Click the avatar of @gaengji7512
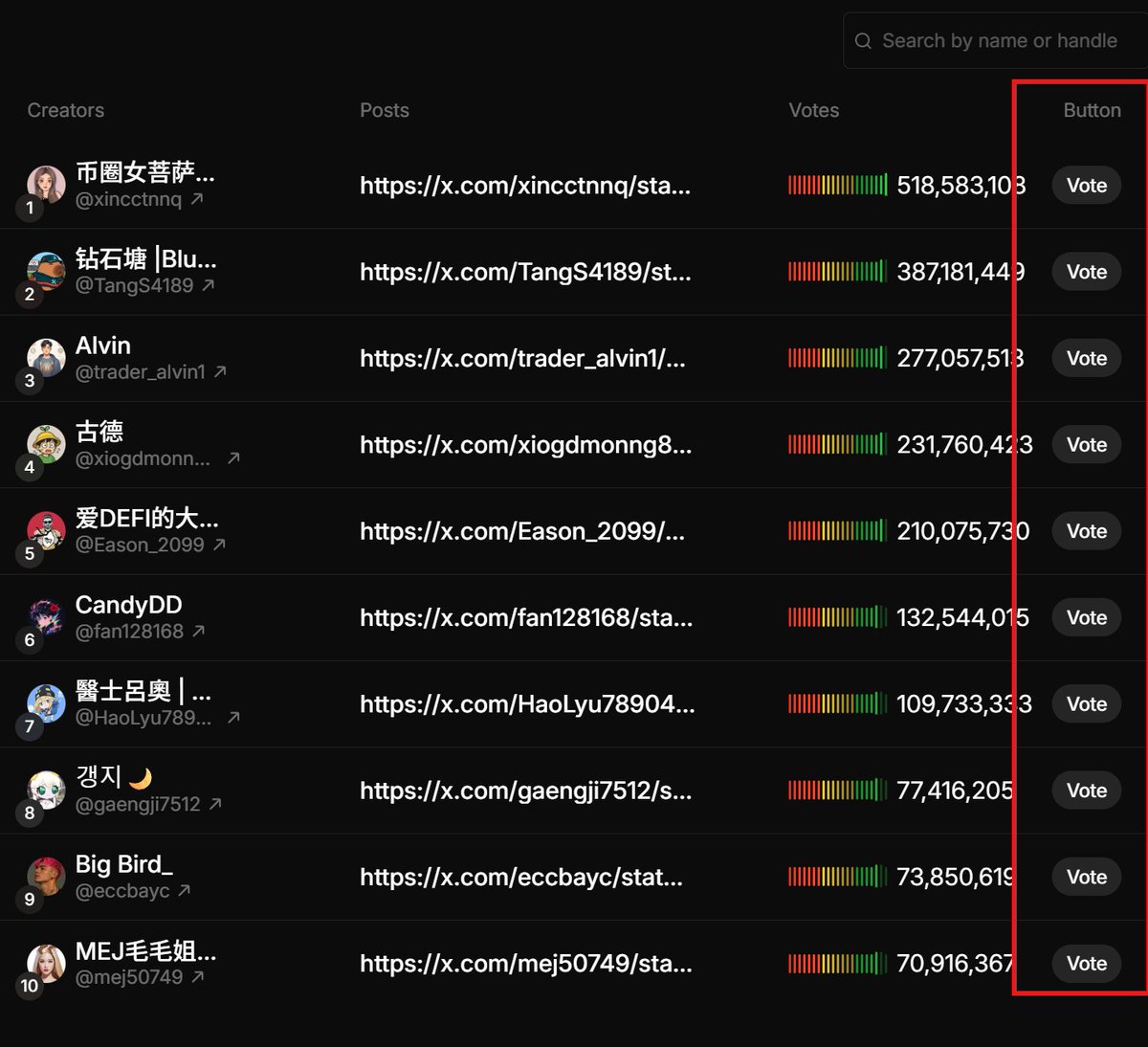This screenshot has height=1047, width=1148. pyautogui.click(x=46, y=790)
